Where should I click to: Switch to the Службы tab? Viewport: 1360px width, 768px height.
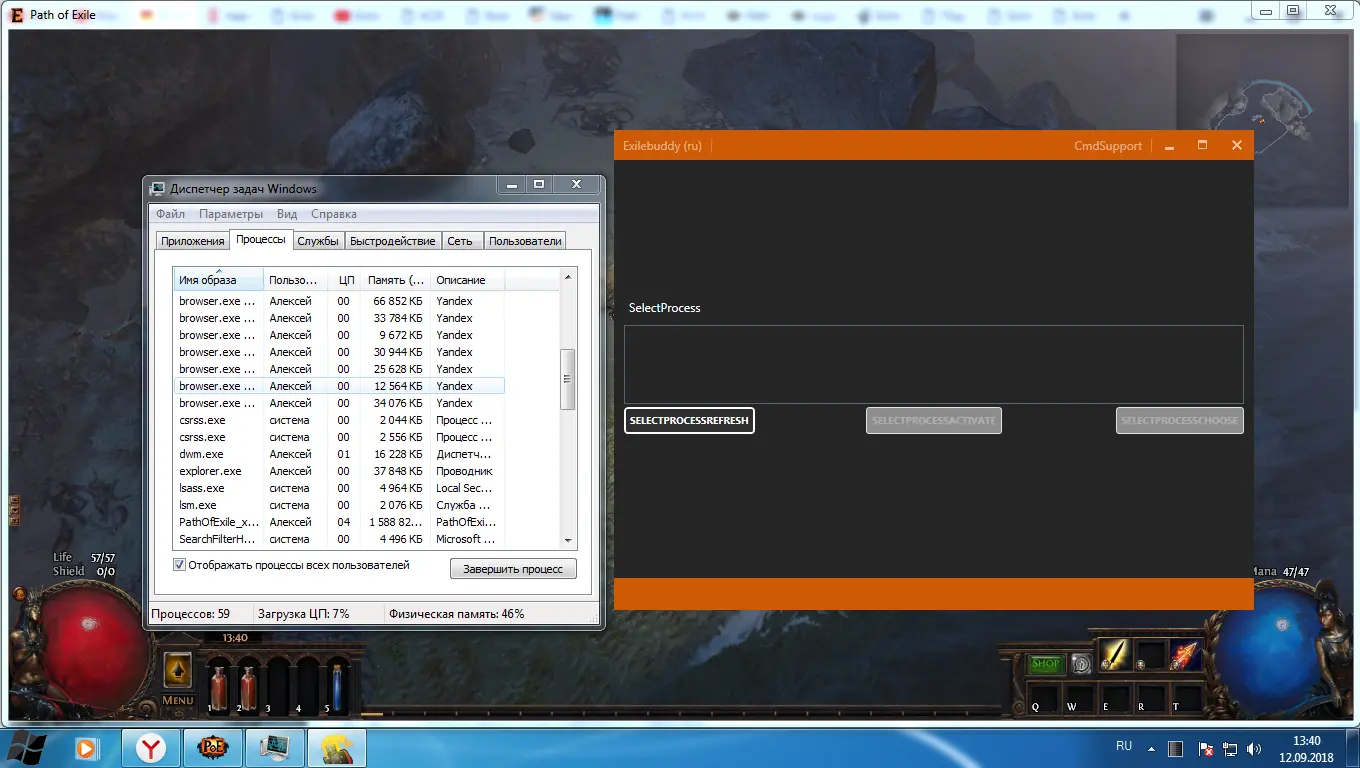point(318,241)
